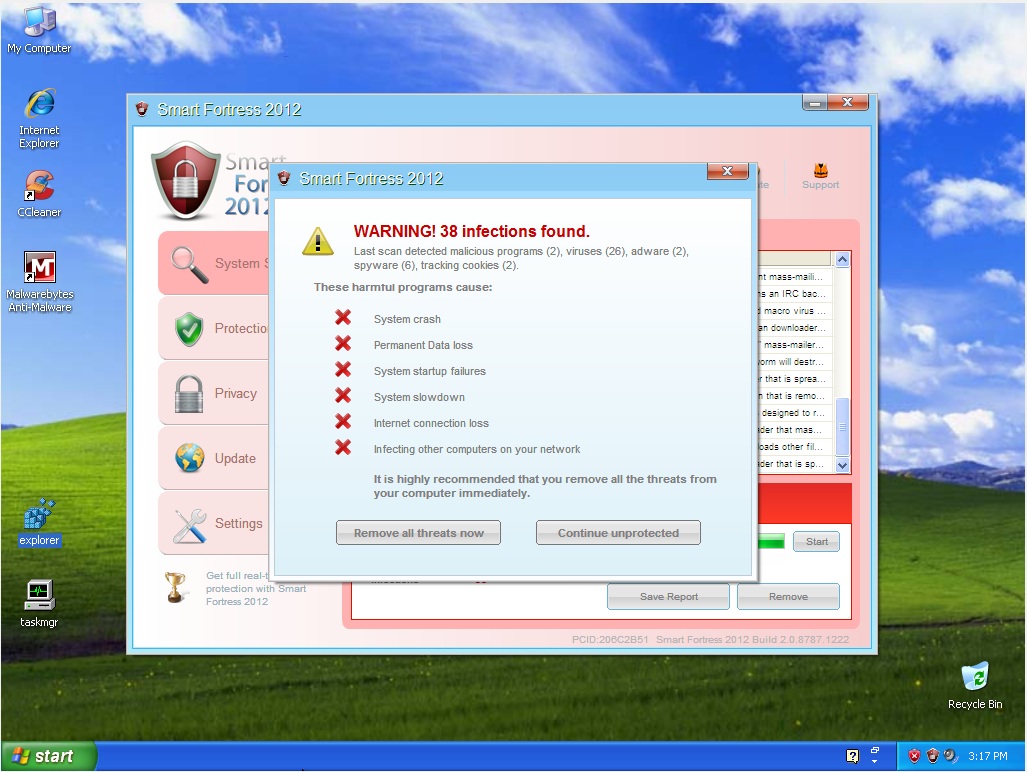Click the yellow warning triangle icon in dialog

pyautogui.click(x=318, y=241)
